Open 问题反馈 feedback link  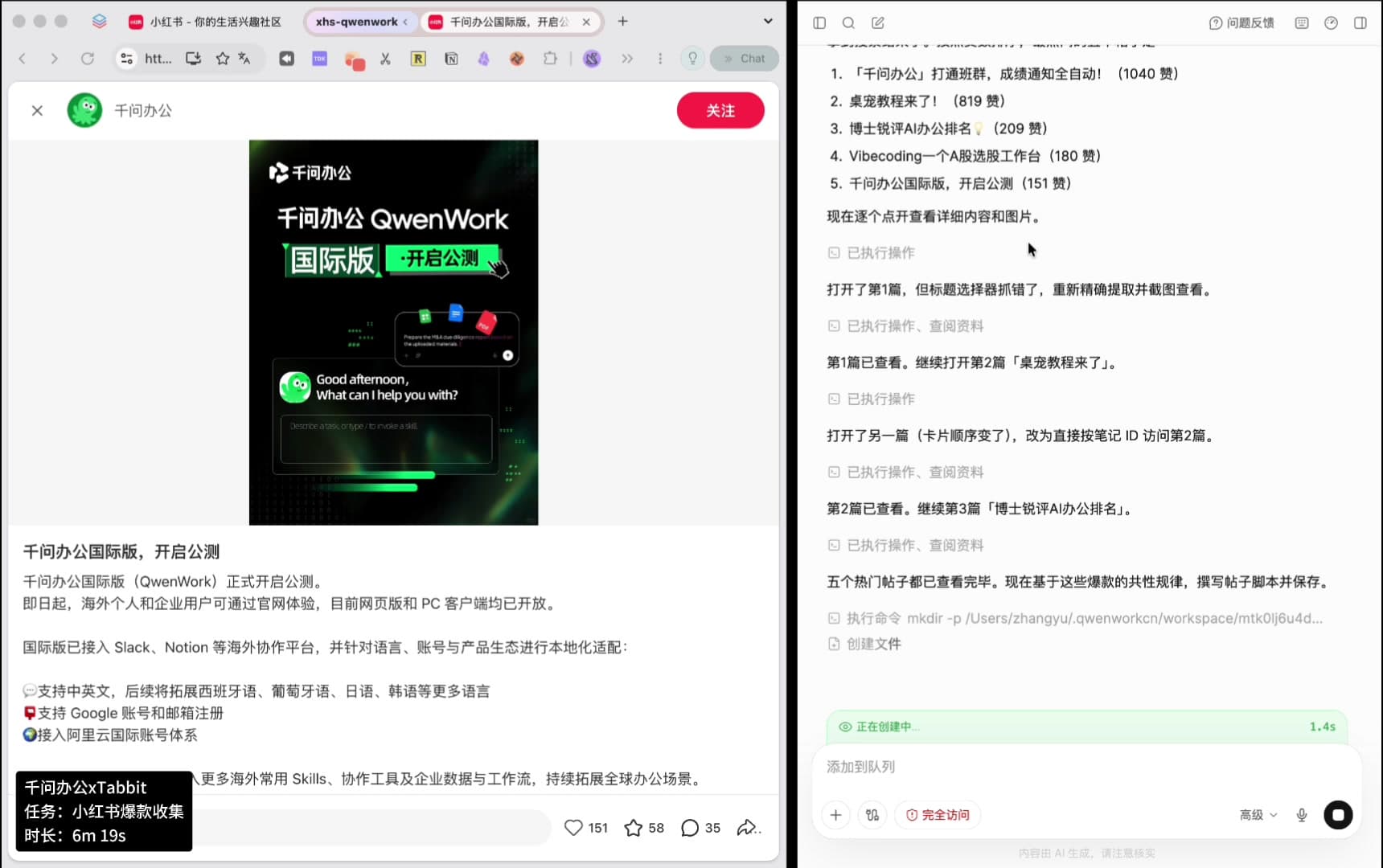point(1241,23)
